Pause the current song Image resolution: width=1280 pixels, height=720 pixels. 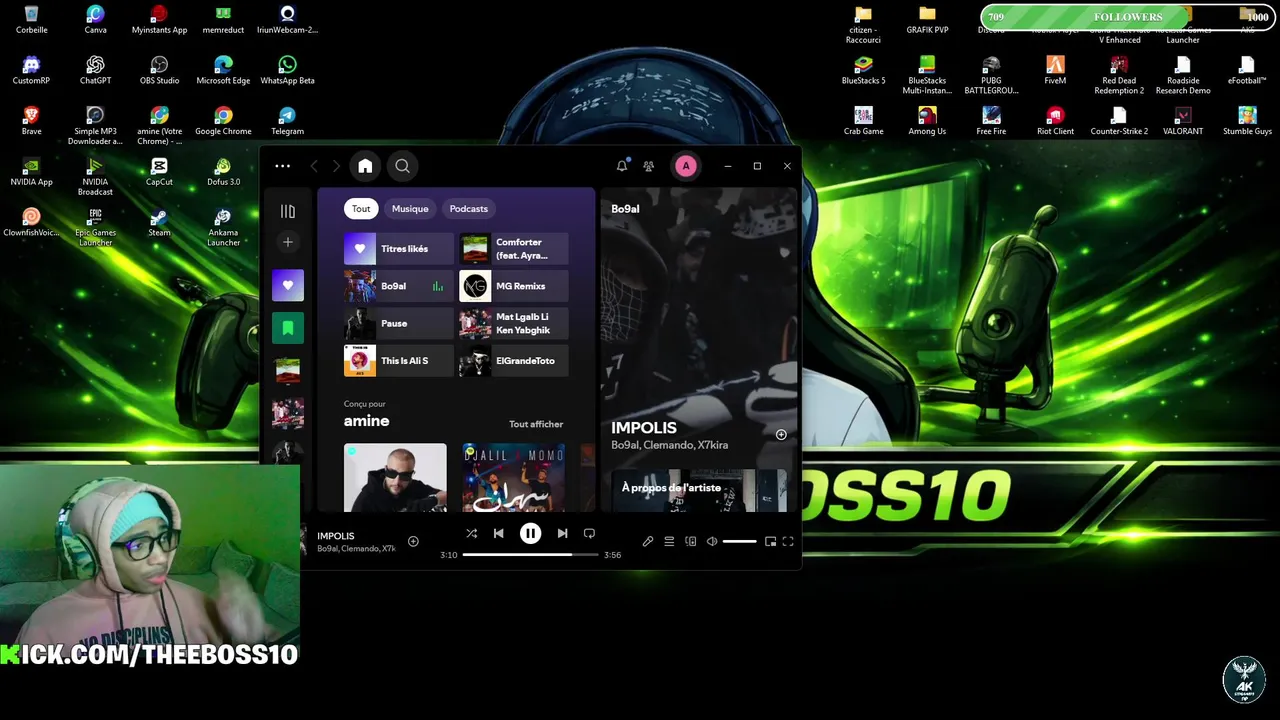point(530,534)
